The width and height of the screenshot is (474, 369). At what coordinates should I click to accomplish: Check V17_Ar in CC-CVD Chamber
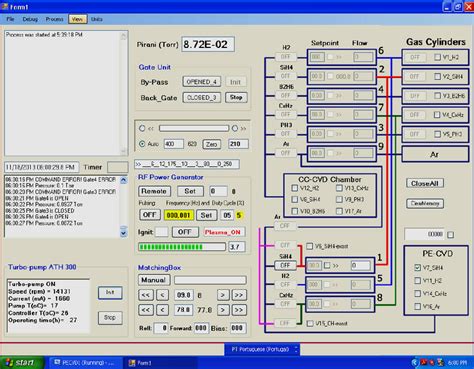point(339,211)
